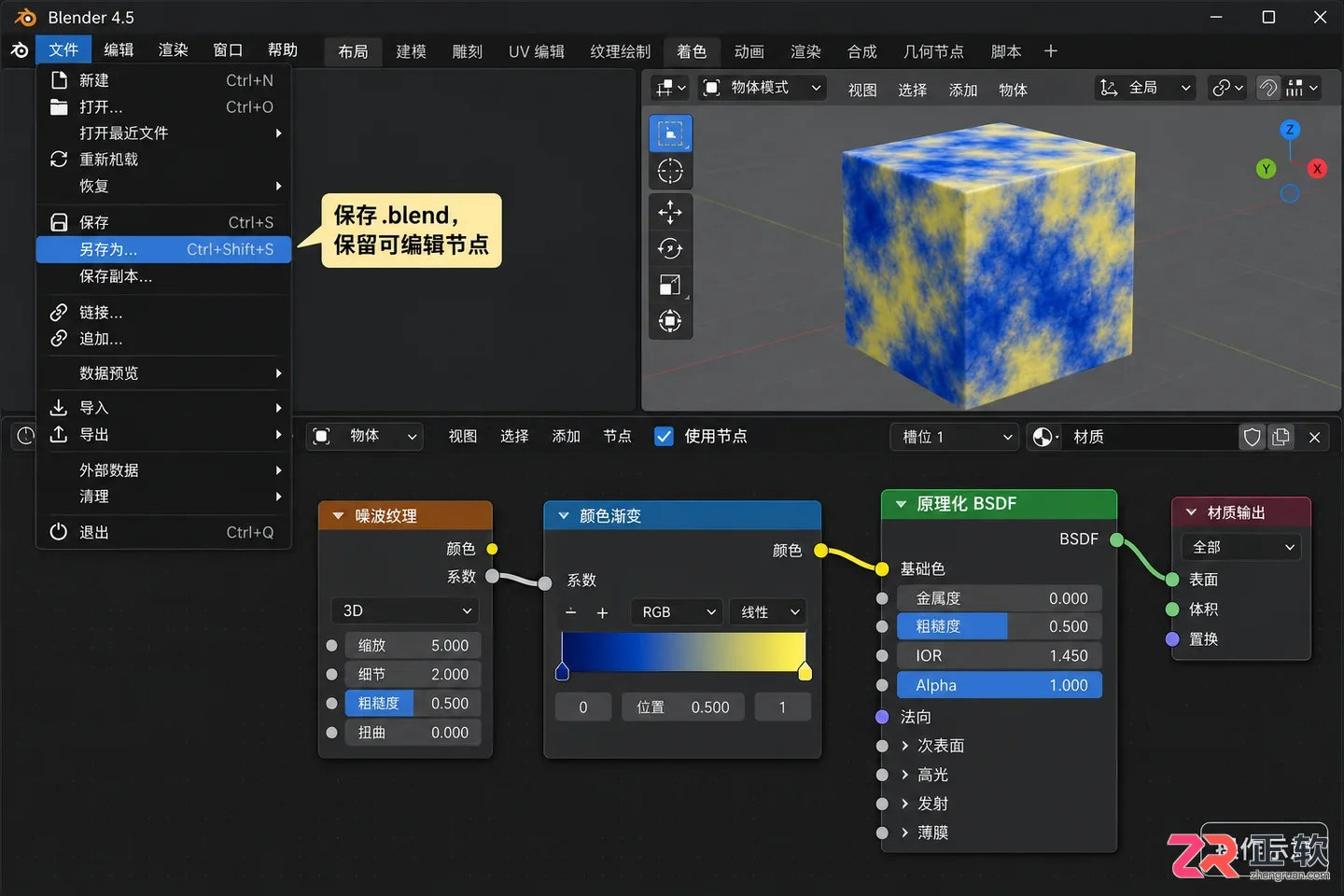
Task: Click the Blender logo menu icon
Action: pos(19,50)
